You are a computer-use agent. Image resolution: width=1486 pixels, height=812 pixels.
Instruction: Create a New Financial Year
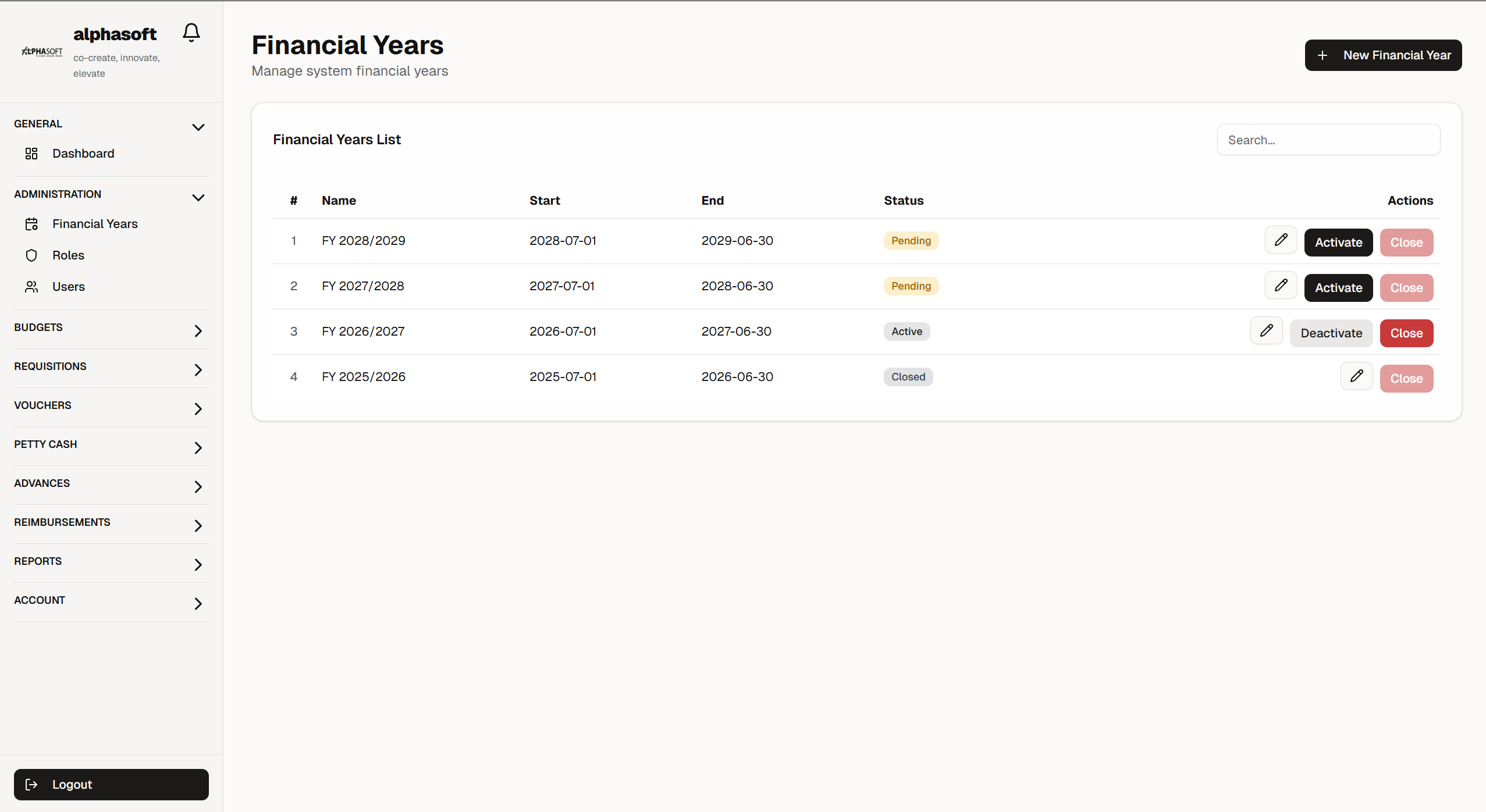click(1382, 55)
